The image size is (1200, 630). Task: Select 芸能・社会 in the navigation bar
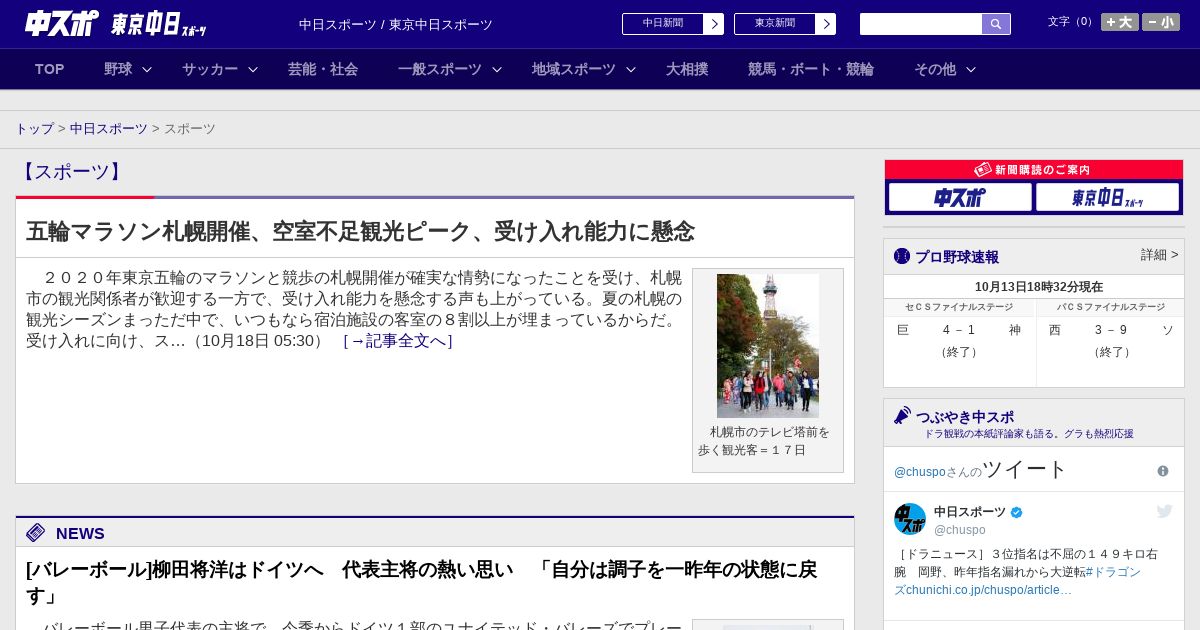coord(323,69)
